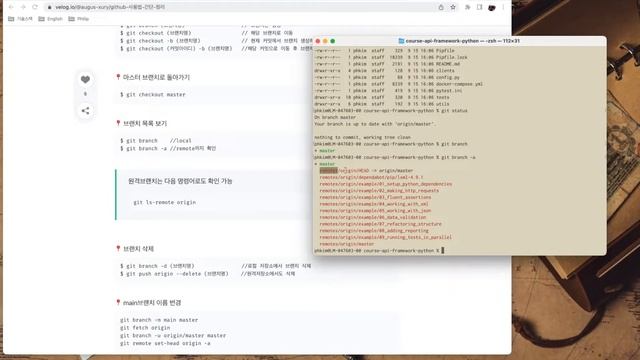Click the 'git branch -d' code line
This screenshot has width=640, height=360.
click(x=215, y=266)
